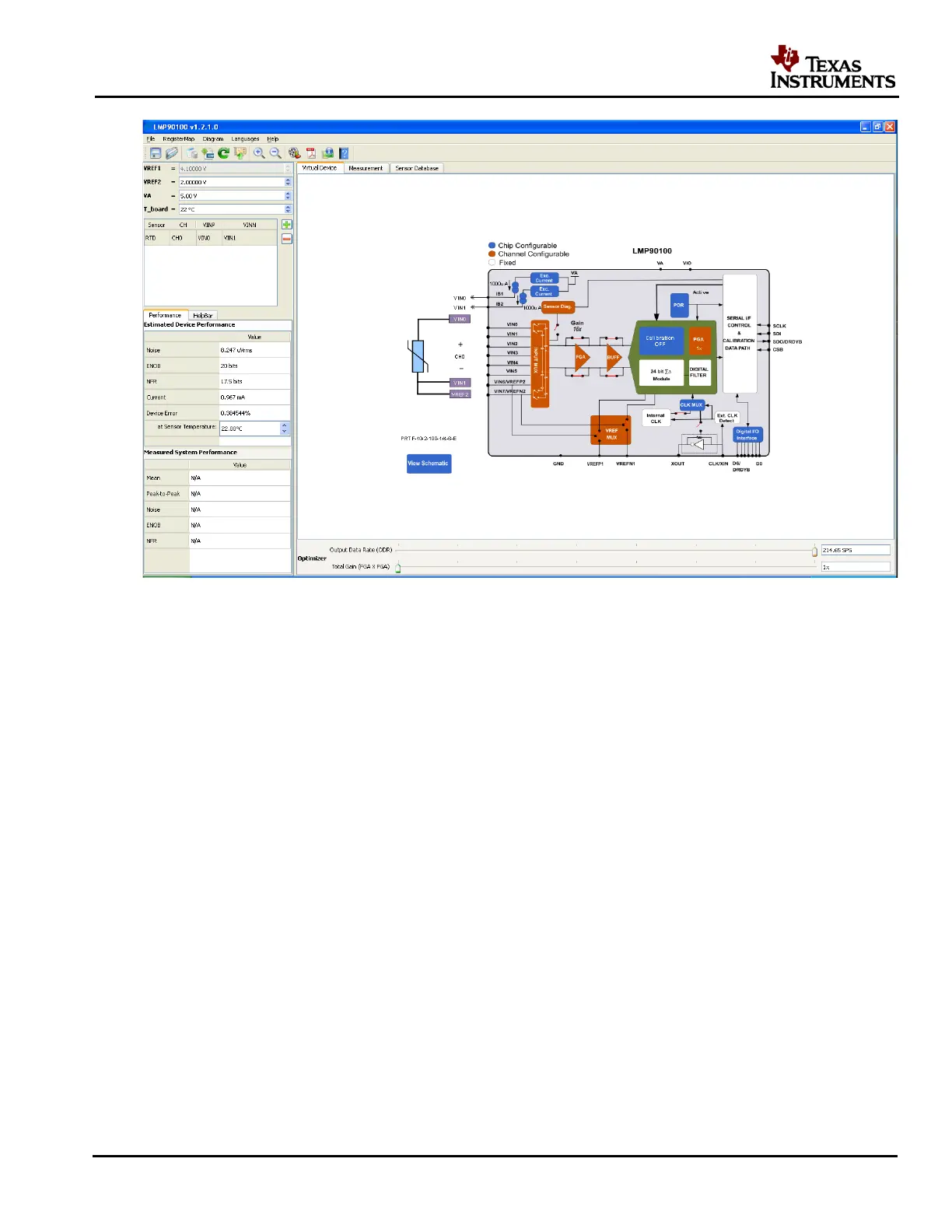The image size is (952, 1232).
Task: Select the Virtual Device tab
Action: pos(320,168)
